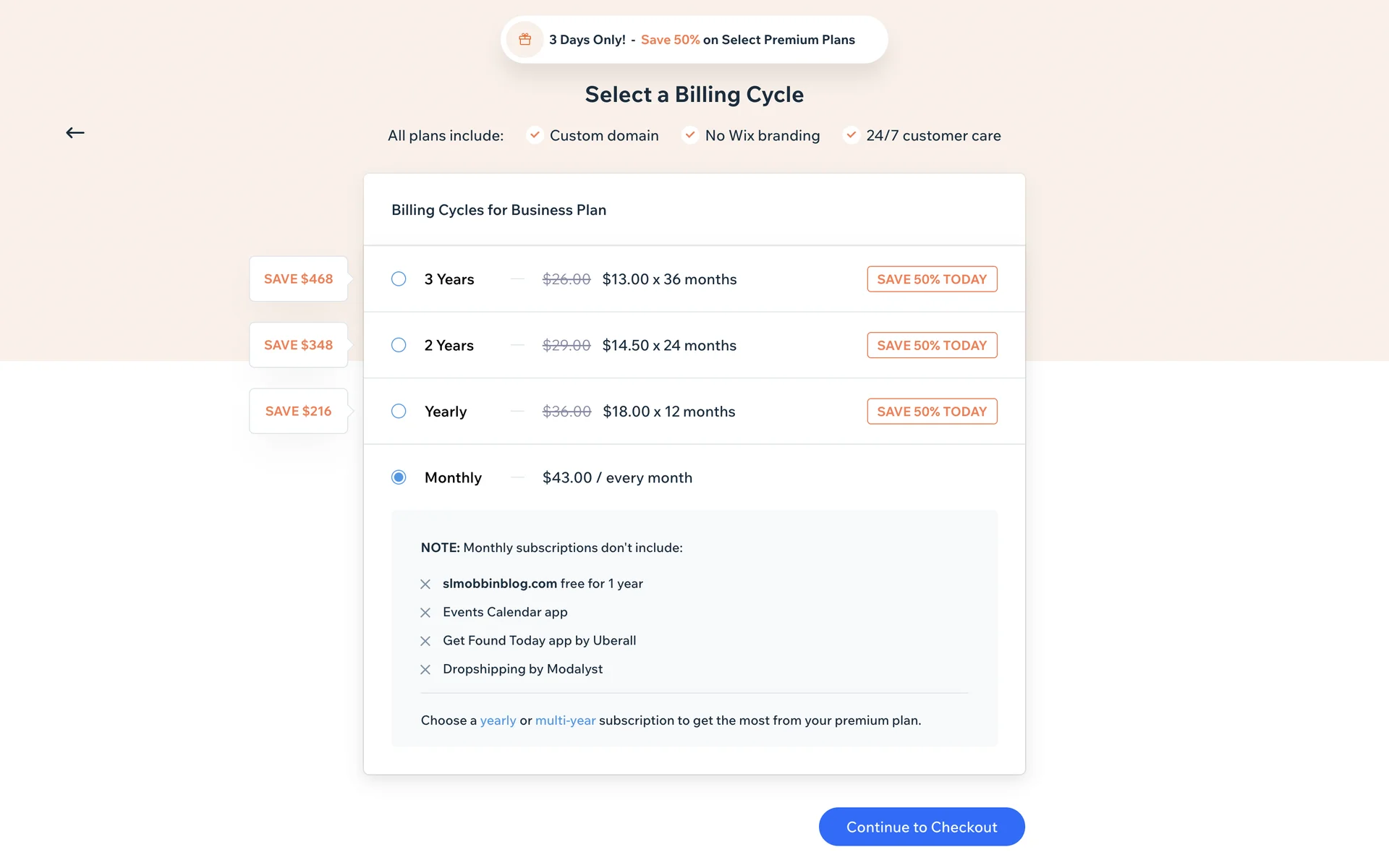Click SAVE 50% TODAY badge on Yearly row
This screenshot has width=1389, height=868.
pyautogui.click(x=932, y=412)
